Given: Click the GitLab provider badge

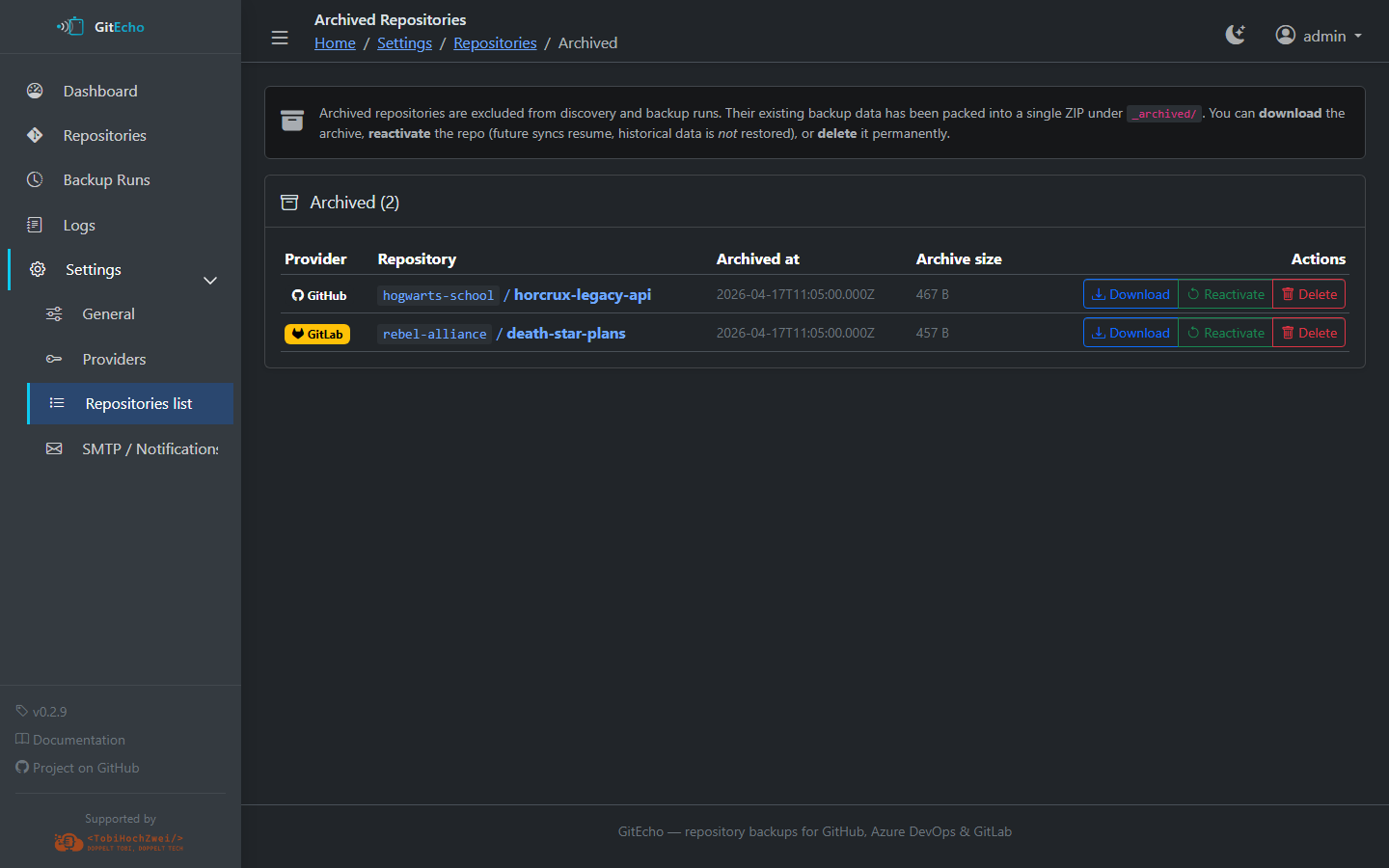Looking at the screenshot, I should (317, 335).
